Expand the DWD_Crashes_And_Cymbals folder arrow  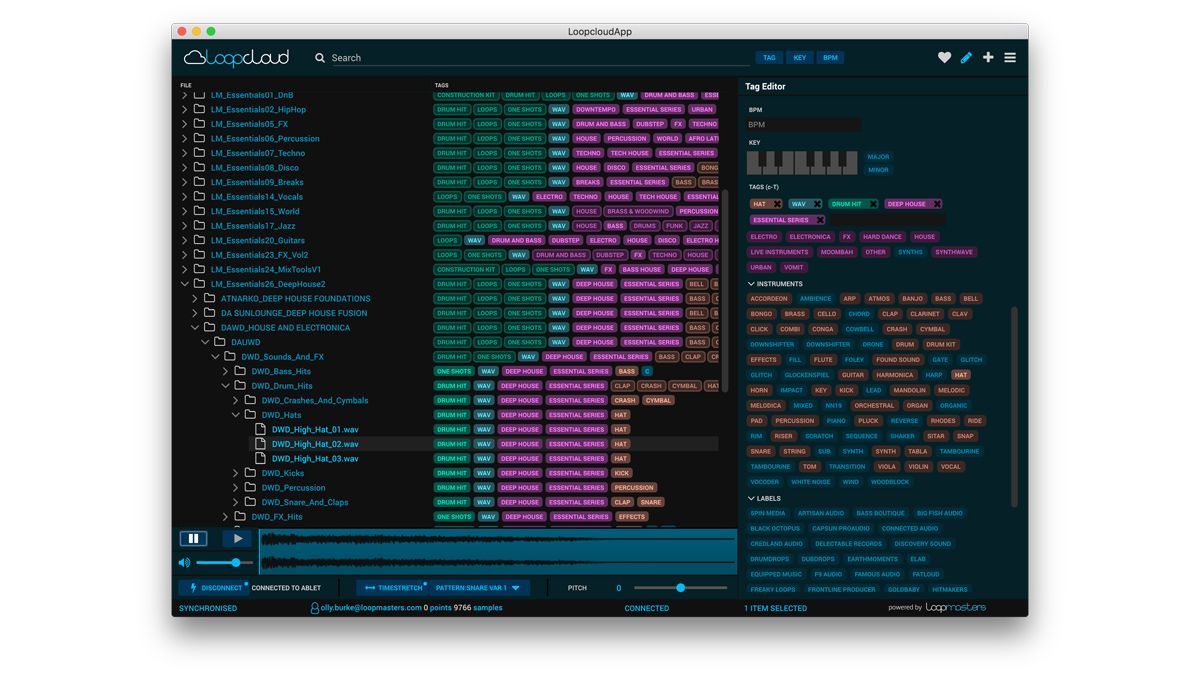pyautogui.click(x=236, y=400)
